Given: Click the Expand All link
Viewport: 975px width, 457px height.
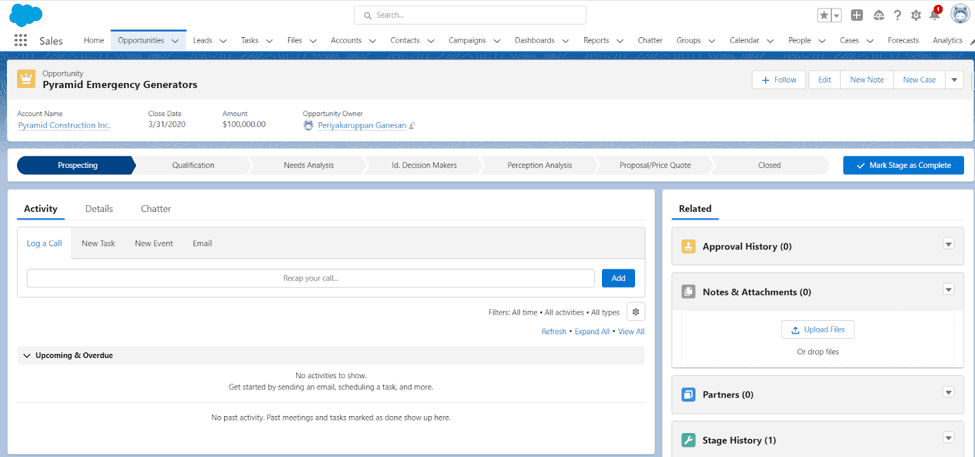Looking at the screenshot, I should pos(592,331).
